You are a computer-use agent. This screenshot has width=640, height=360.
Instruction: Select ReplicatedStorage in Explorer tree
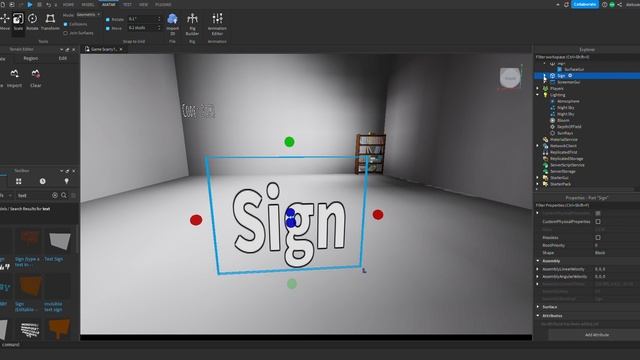coord(566,158)
